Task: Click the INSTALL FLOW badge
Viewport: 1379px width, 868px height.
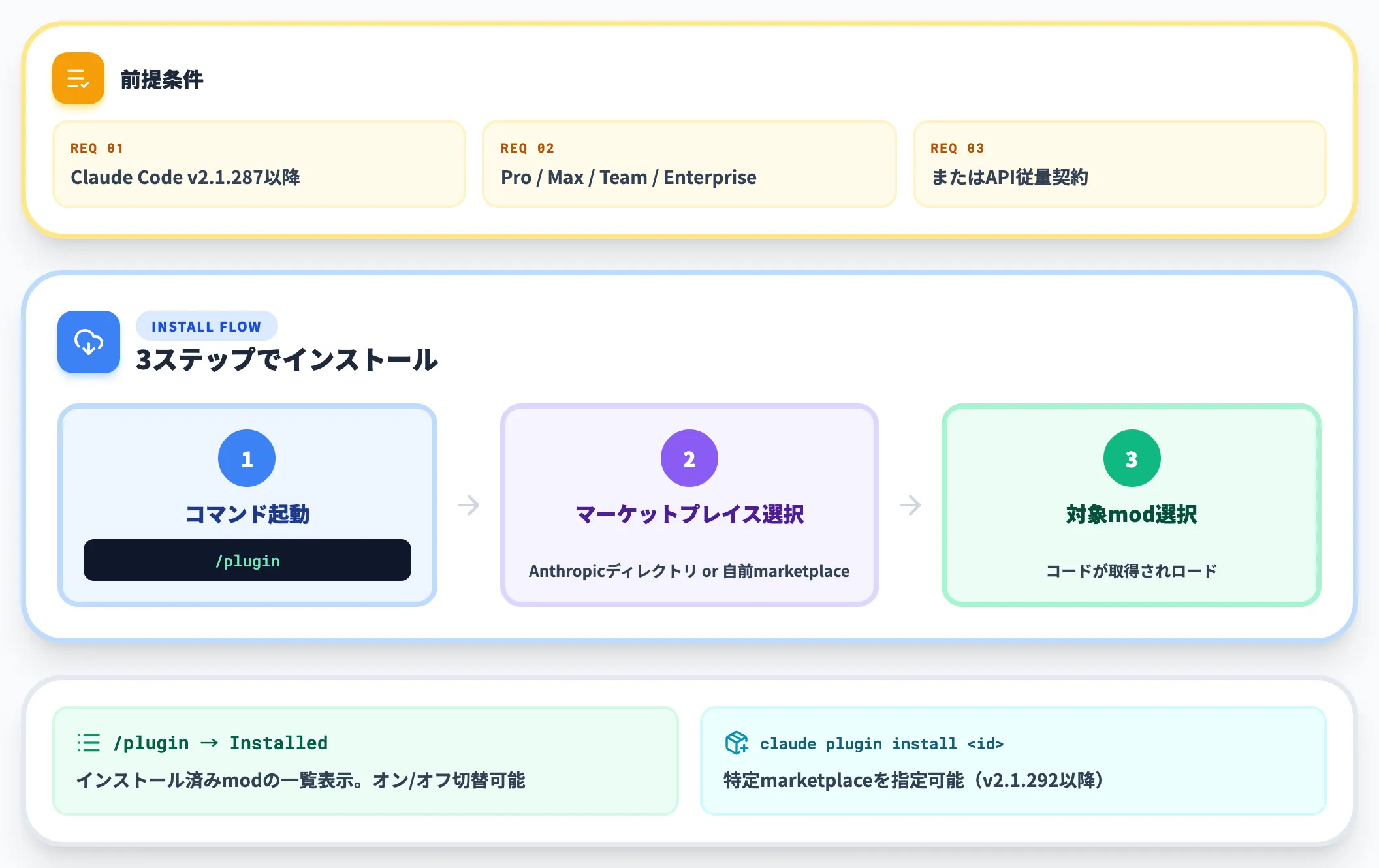Action: point(206,326)
